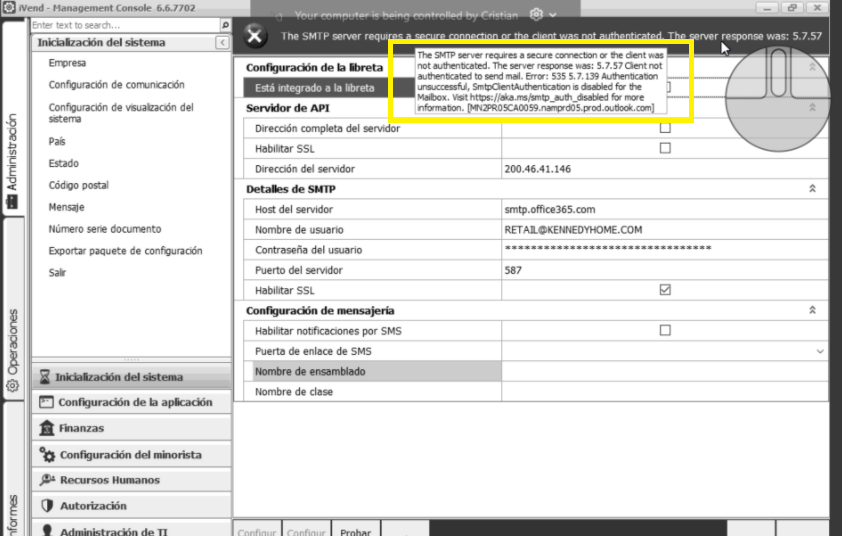Viewport: 842px width, 548px height.
Task: Enable Habilitar notificaciones por SMS checkbox
Action: (665, 330)
